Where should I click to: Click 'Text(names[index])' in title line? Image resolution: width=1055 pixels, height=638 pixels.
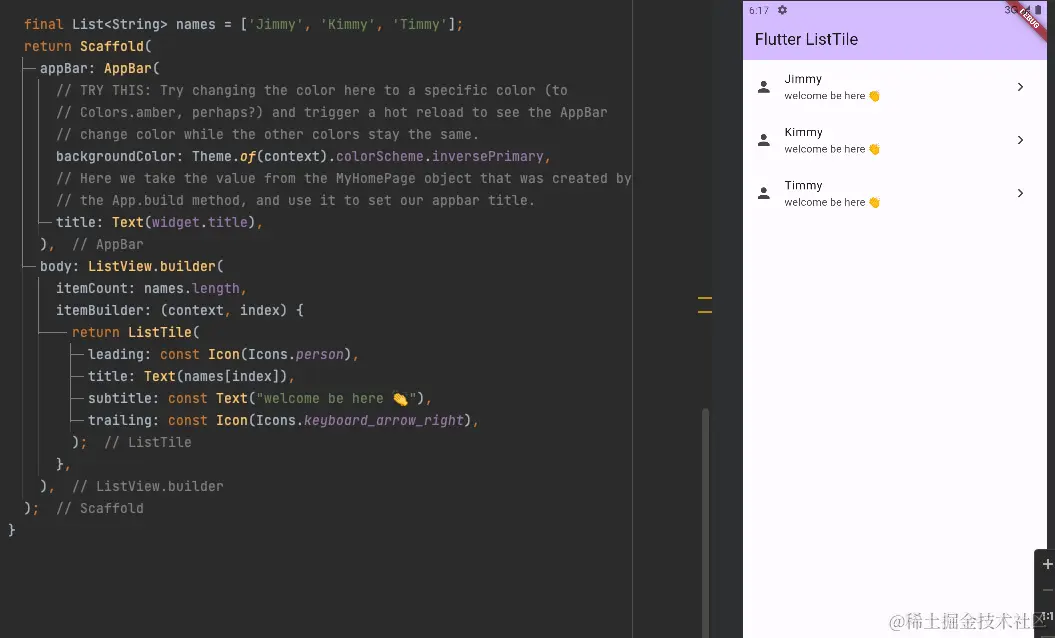[x=215, y=376]
